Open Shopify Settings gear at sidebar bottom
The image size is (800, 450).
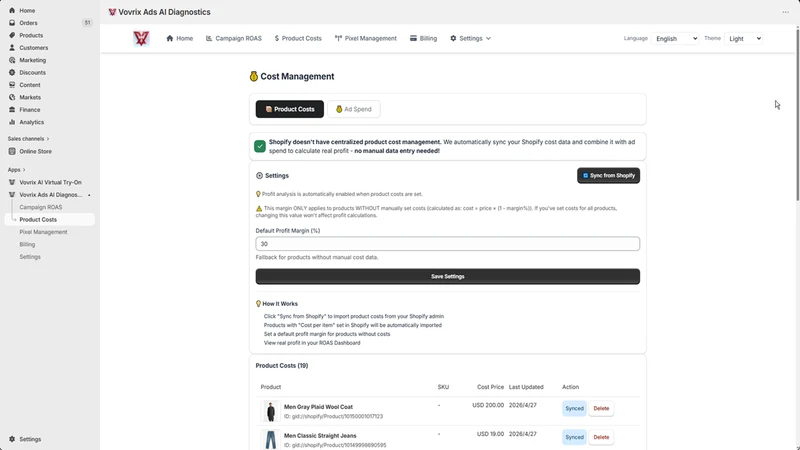coord(12,439)
